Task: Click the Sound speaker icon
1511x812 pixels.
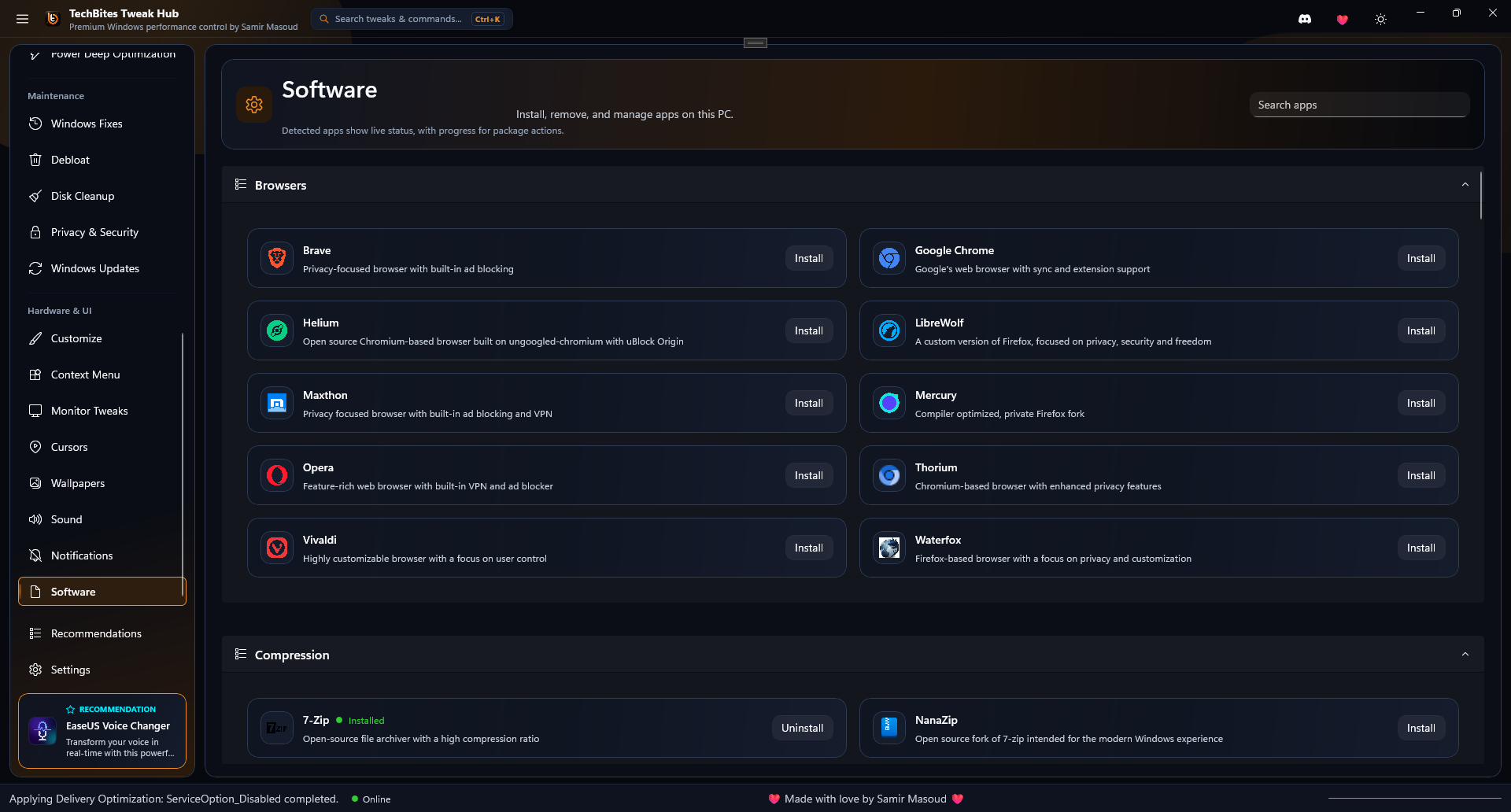Action: pyautogui.click(x=35, y=519)
